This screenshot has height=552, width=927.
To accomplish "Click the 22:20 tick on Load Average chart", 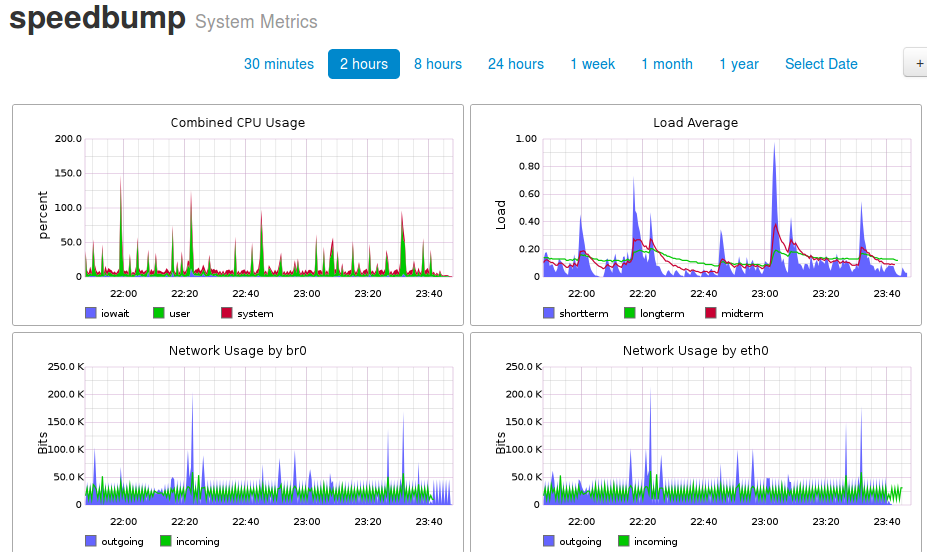I will [643, 293].
